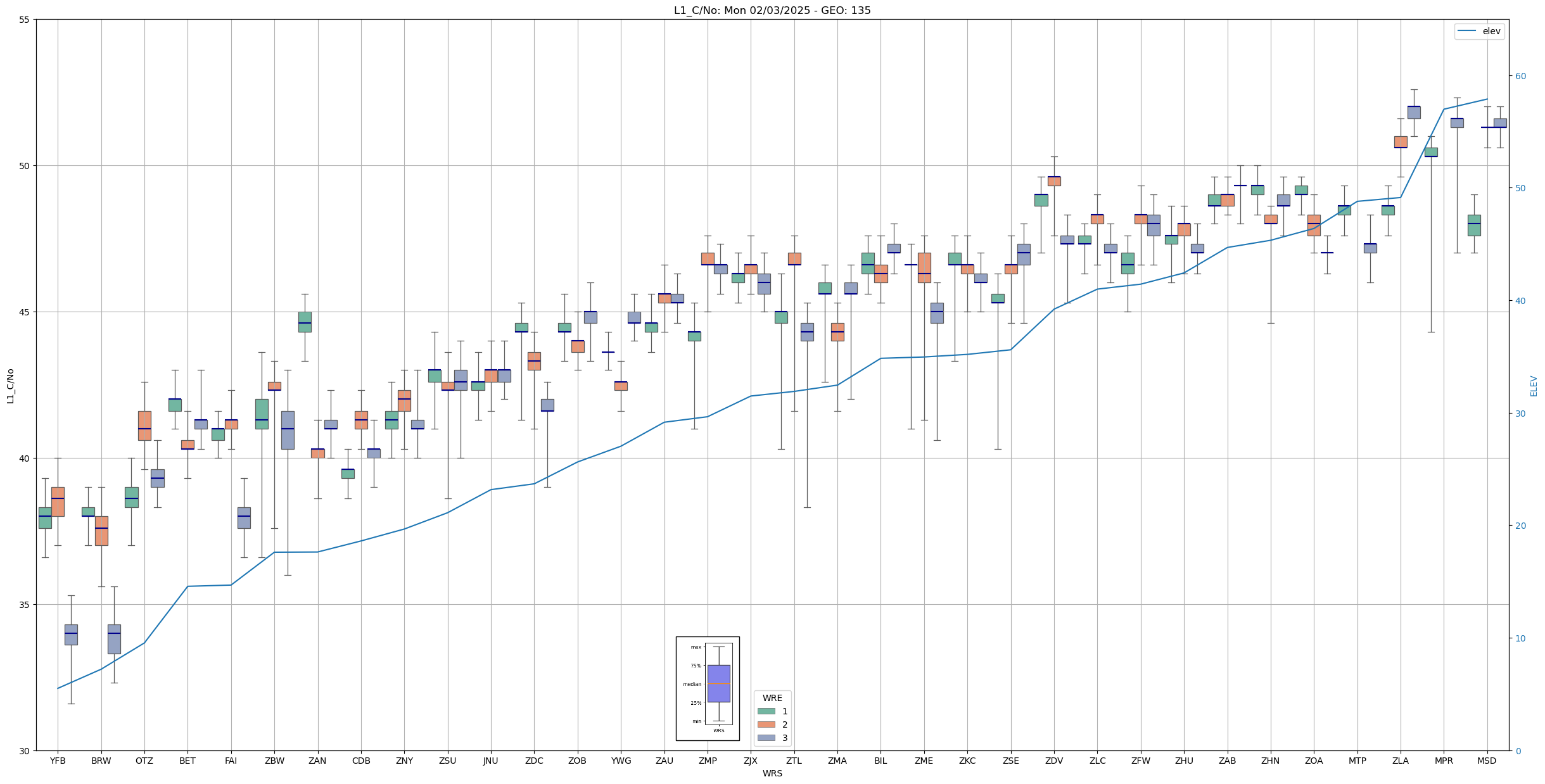Screen dimensions: 1545x784
Task: Click the 45 tick on left axis
Action: [x=25, y=312]
